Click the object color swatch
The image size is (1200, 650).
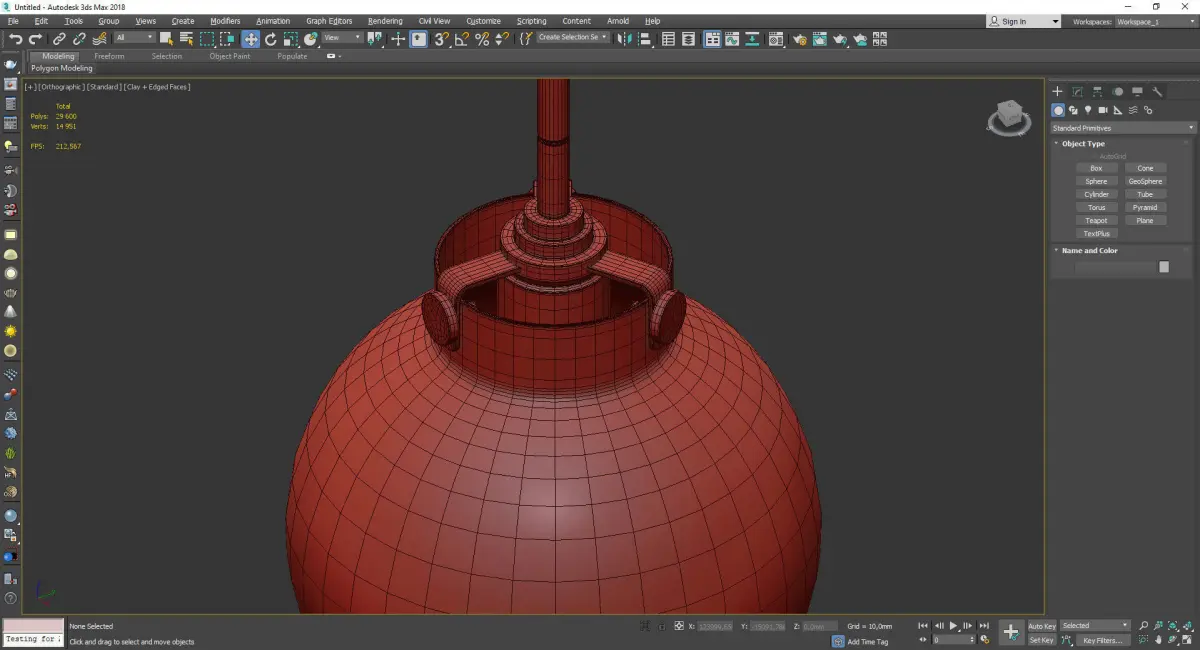(1164, 267)
